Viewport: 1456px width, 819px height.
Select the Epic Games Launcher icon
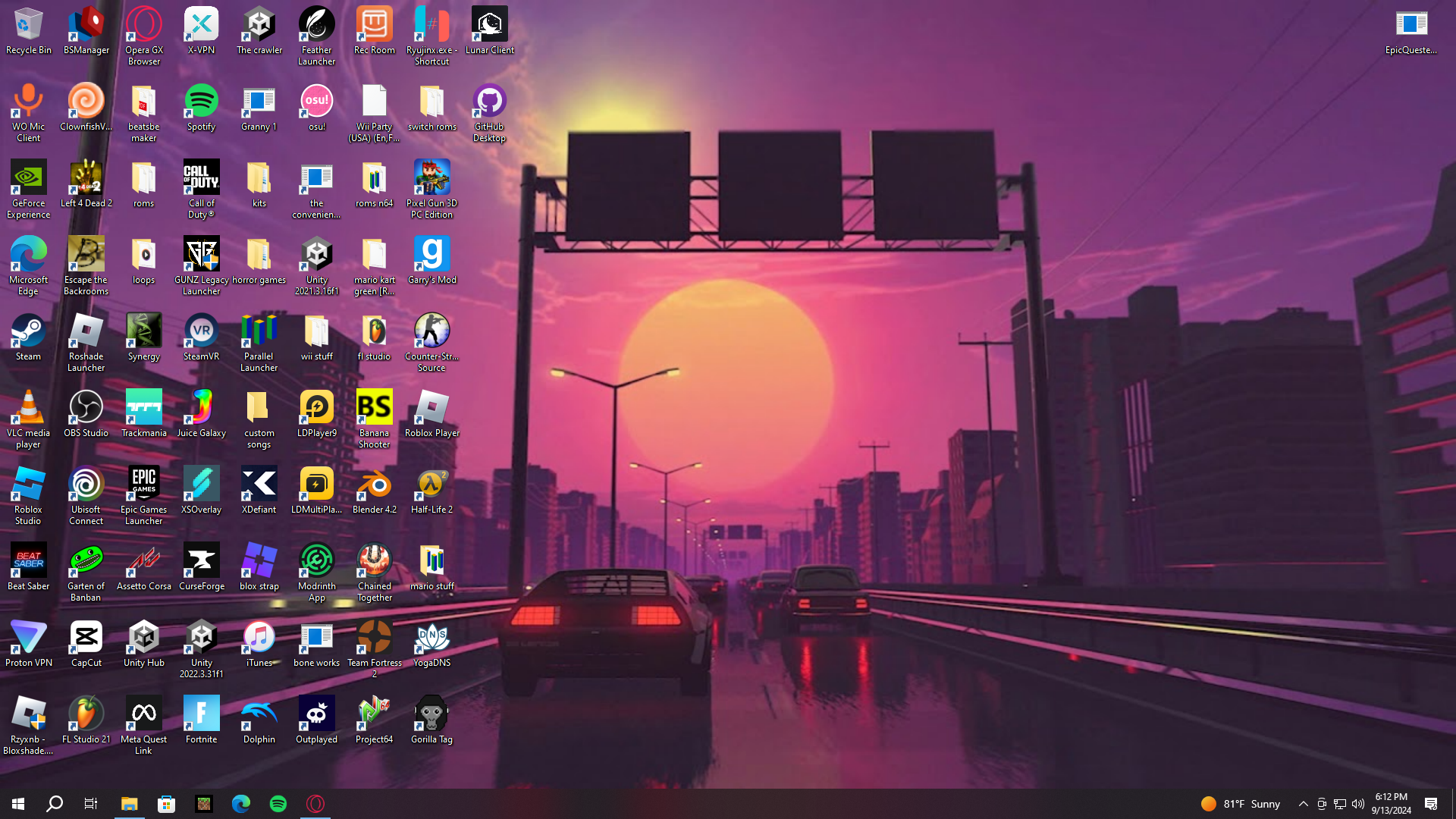click(x=144, y=496)
